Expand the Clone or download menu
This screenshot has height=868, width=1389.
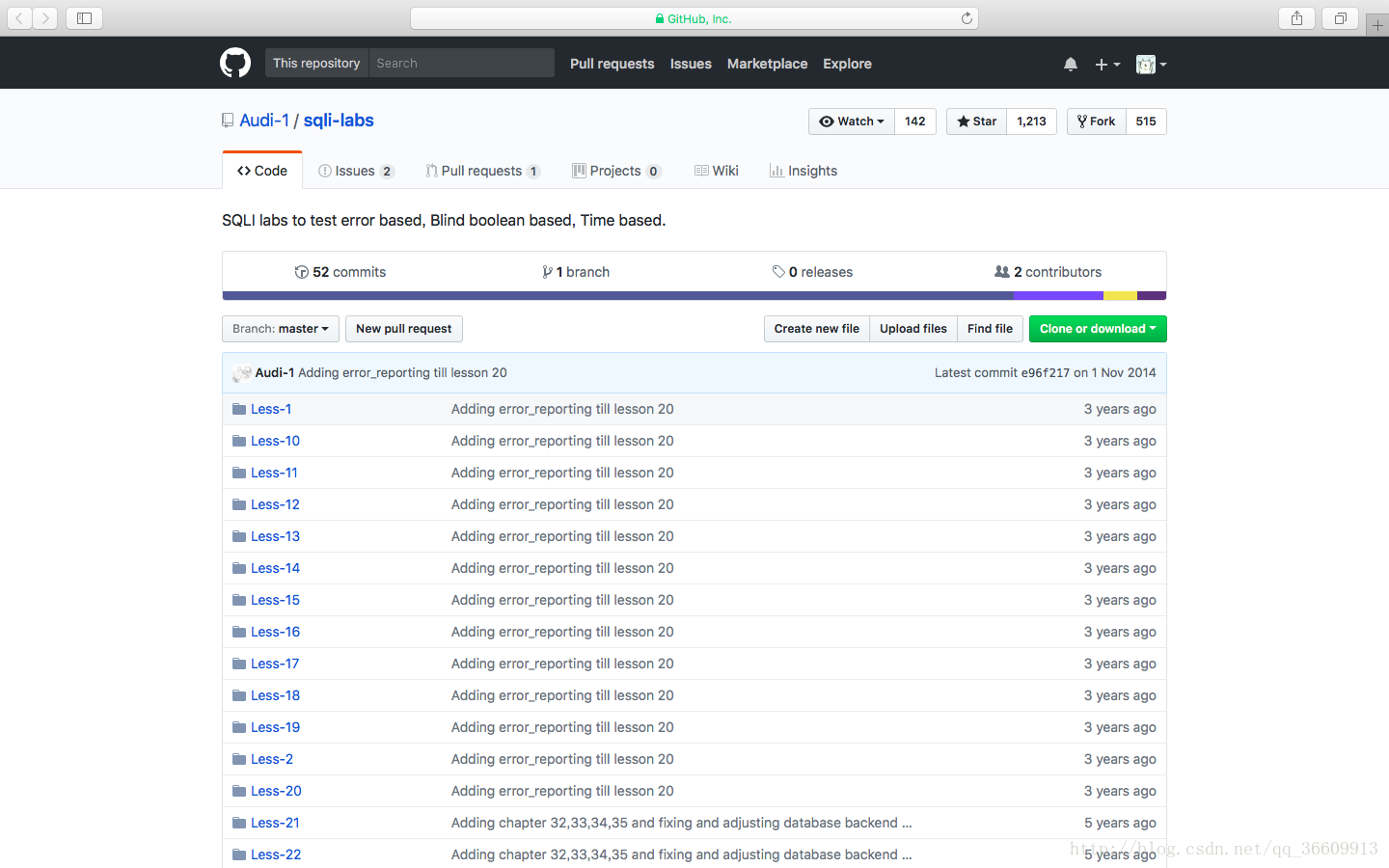[1098, 329]
